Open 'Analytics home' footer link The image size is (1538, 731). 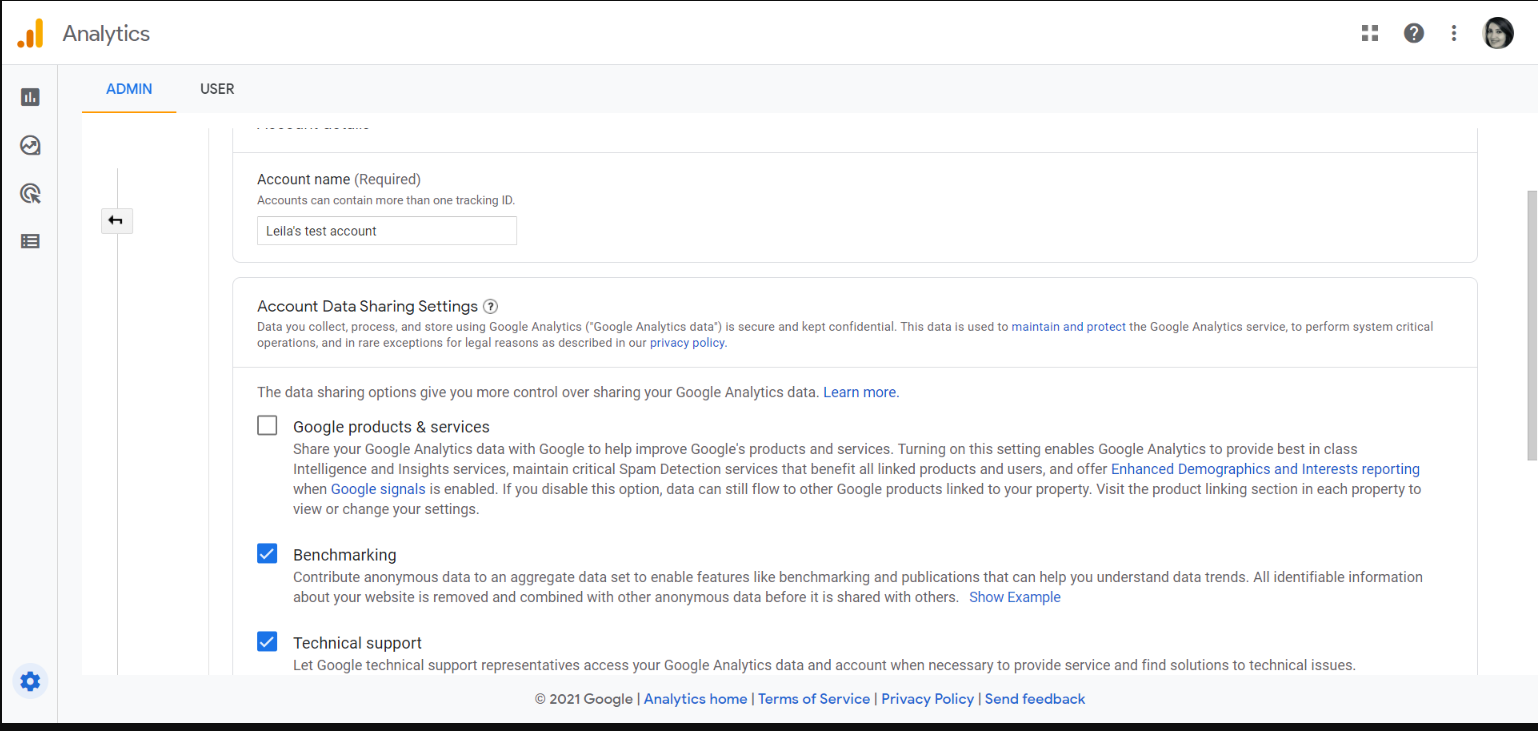pyautogui.click(x=695, y=699)
